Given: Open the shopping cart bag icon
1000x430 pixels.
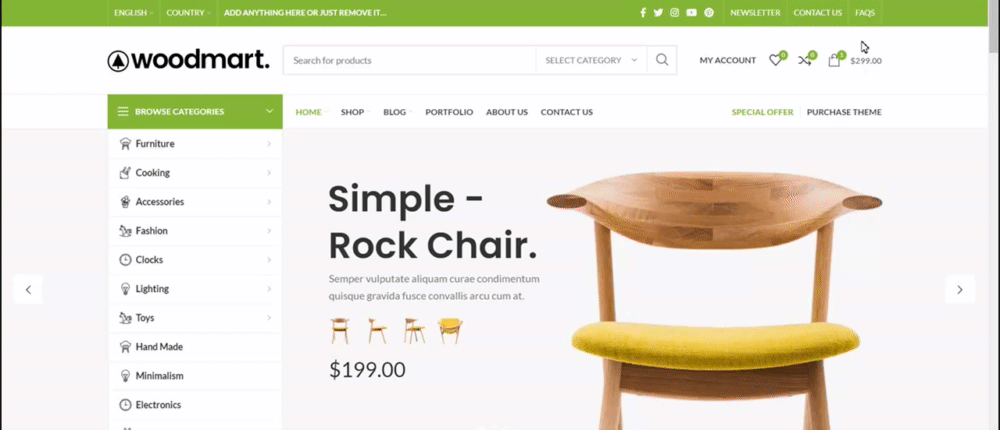Looking at the screenshot, I should [x=834, y=60].
